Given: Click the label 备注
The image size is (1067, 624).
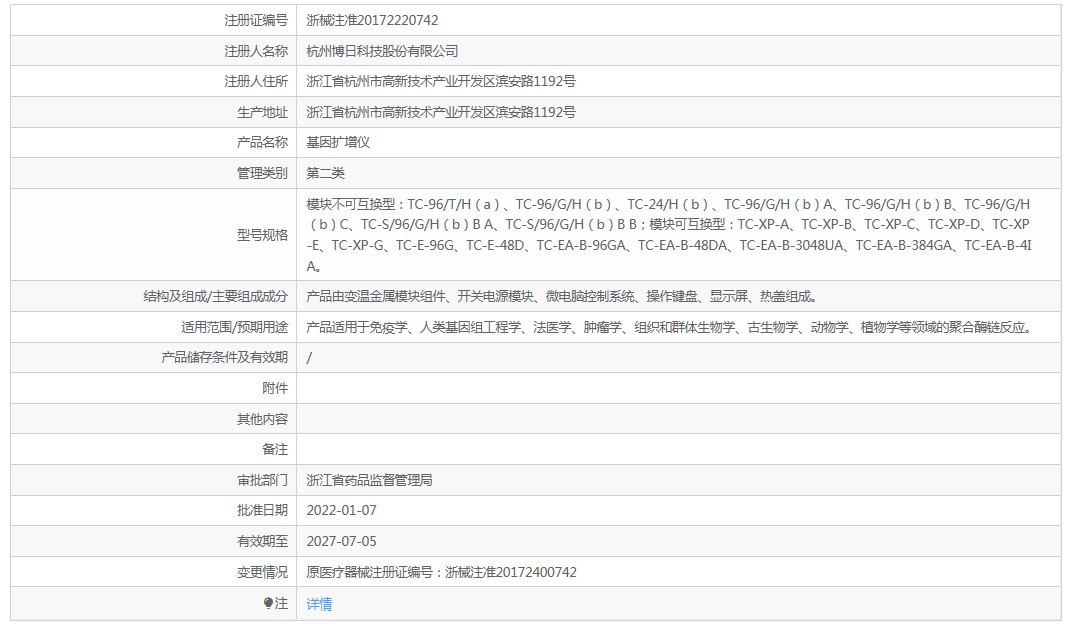Looking at the screenshot, I should pyautogui.click(x=275, y=449).
